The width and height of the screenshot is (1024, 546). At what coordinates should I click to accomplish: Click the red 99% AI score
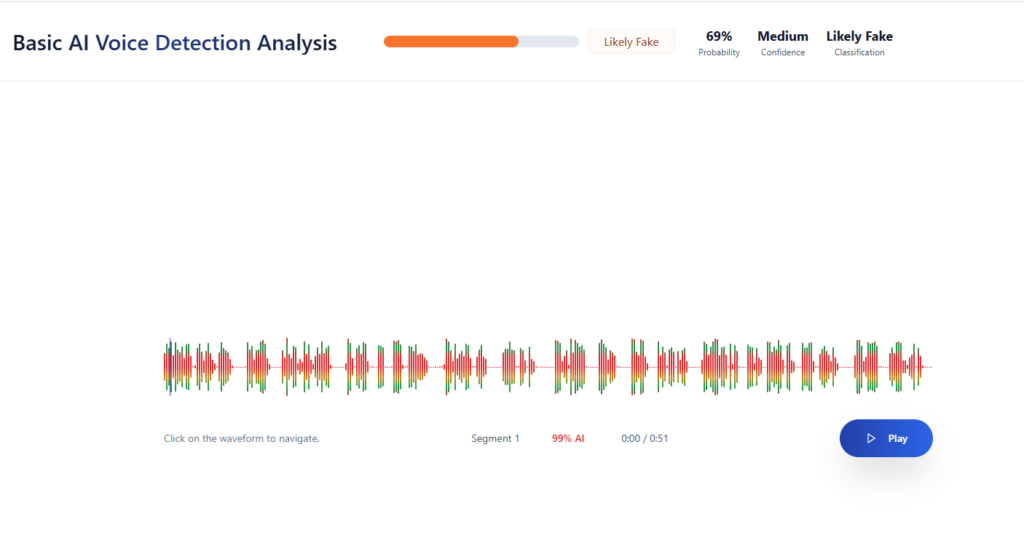[567, 438]
